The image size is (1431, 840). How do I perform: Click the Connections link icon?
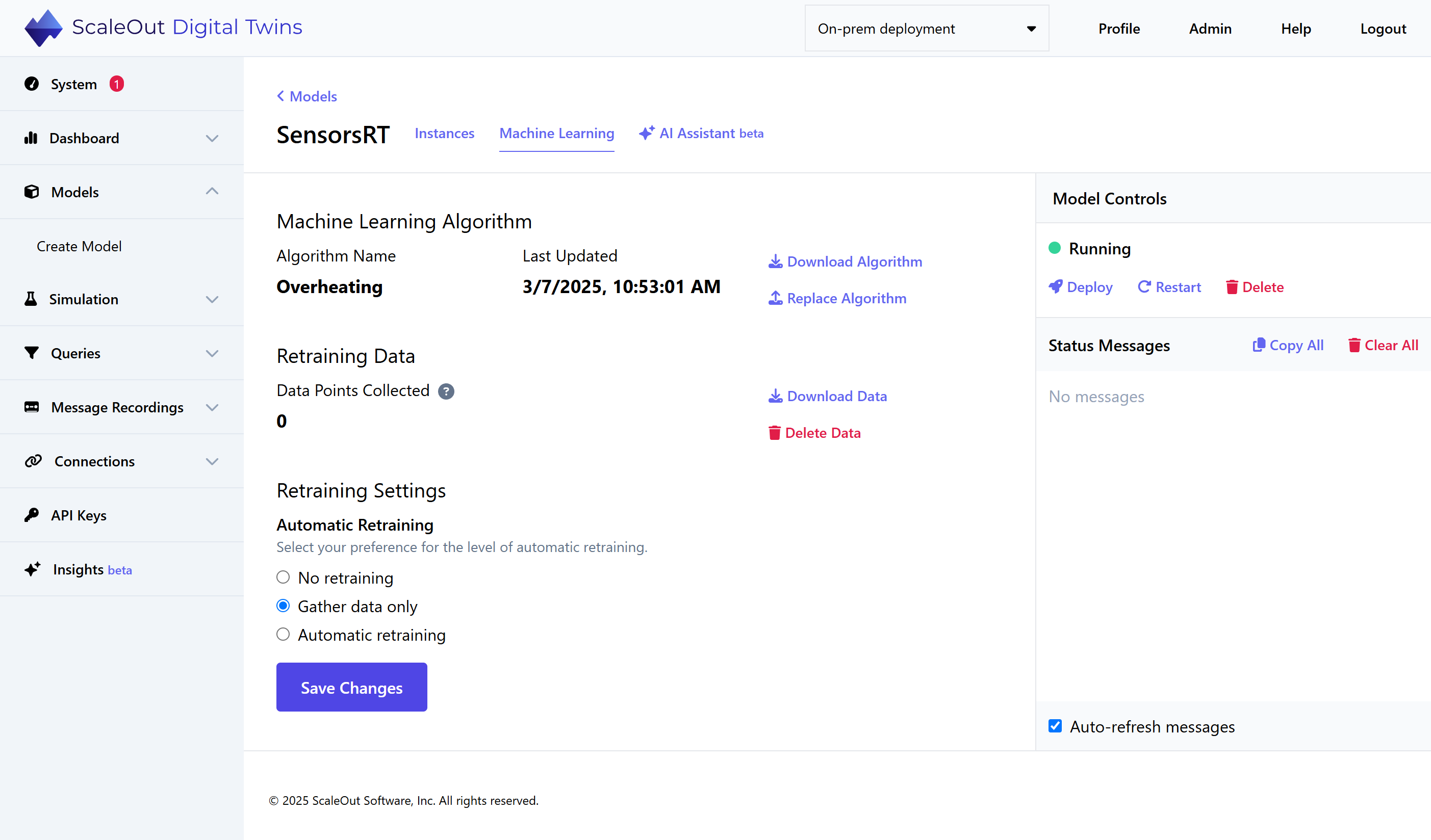pos(34,461)
